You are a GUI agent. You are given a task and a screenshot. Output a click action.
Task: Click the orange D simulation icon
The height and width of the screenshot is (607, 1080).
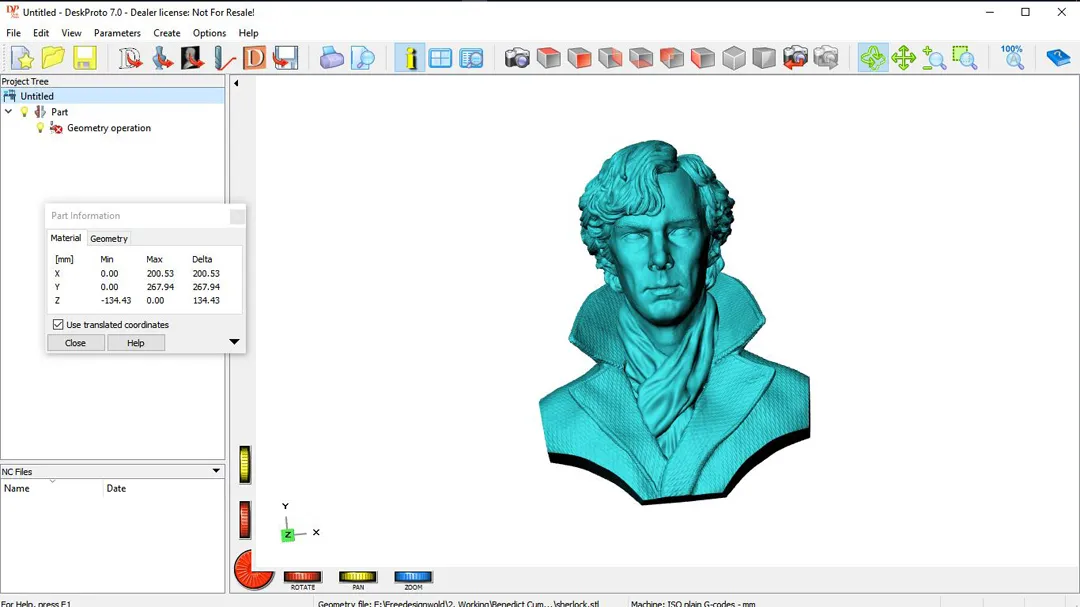[254, 58]
